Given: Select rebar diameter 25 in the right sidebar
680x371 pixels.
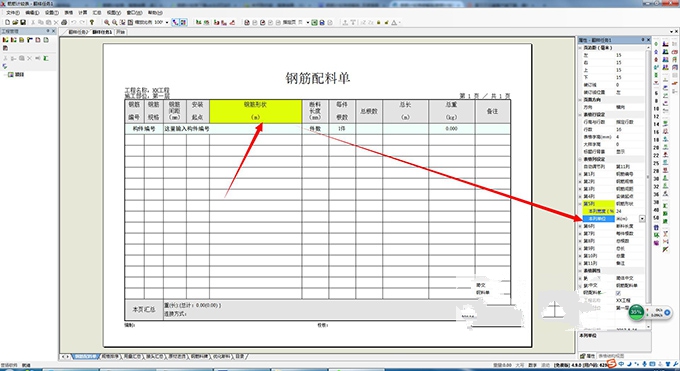Looking at the screenshot, I should [x=656, y=163].
